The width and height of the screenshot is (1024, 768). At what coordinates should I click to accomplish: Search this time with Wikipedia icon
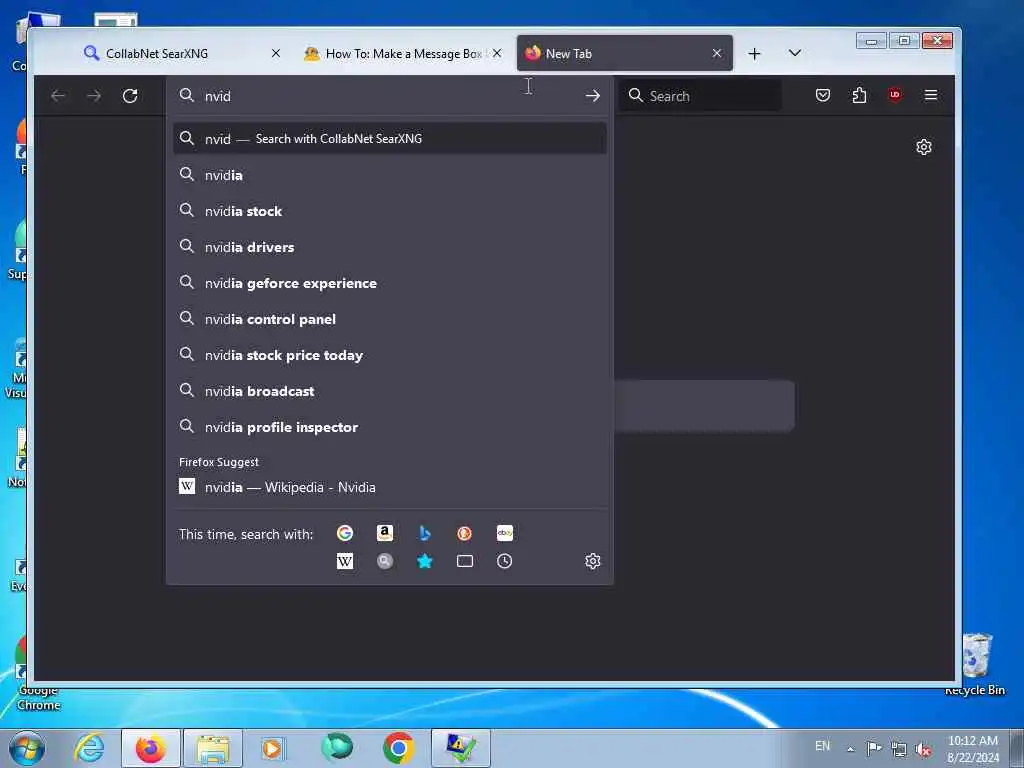pyautogui.click(x=345, y=561)
